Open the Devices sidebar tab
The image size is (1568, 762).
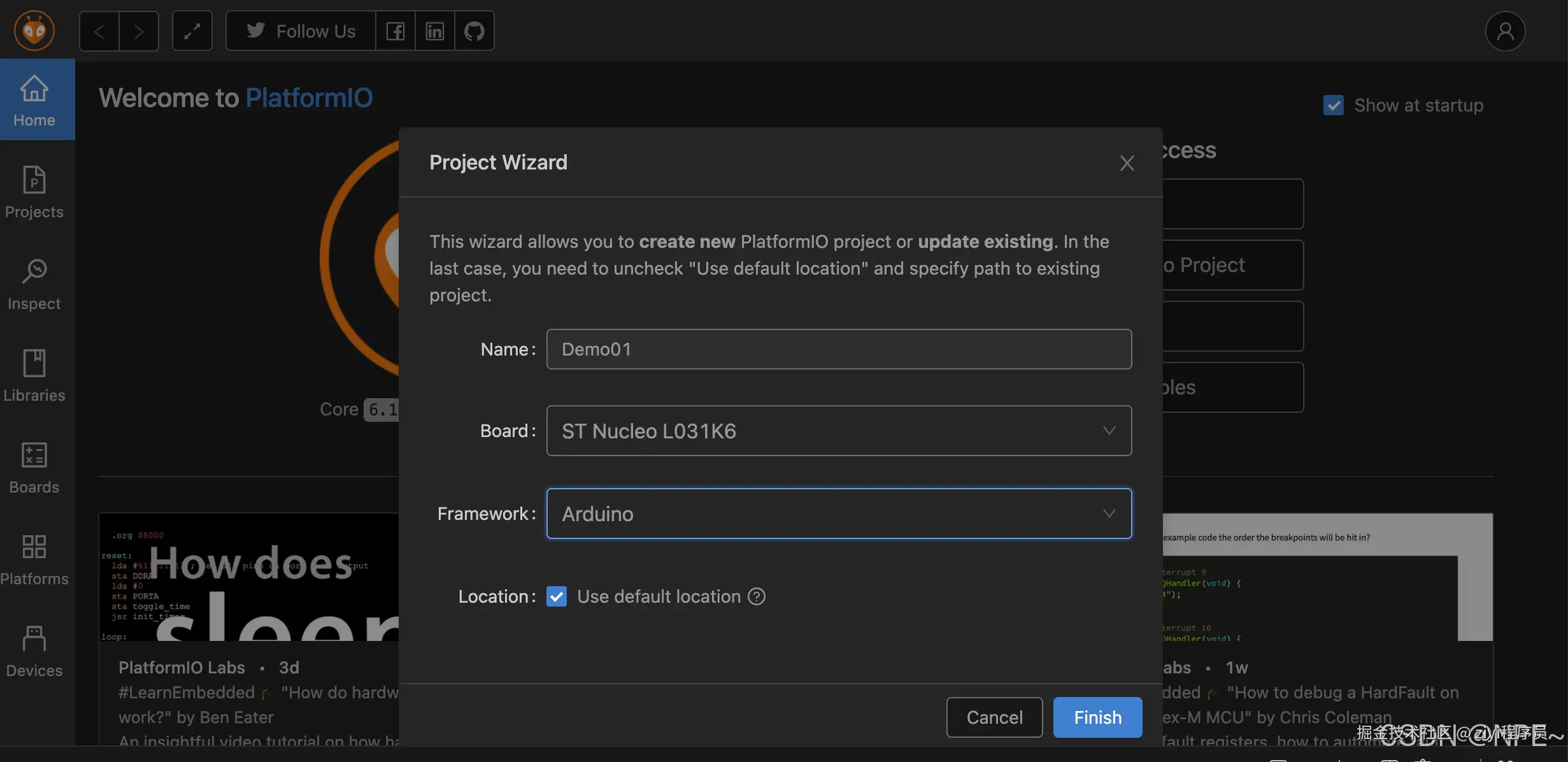click(x=34, y=651)
